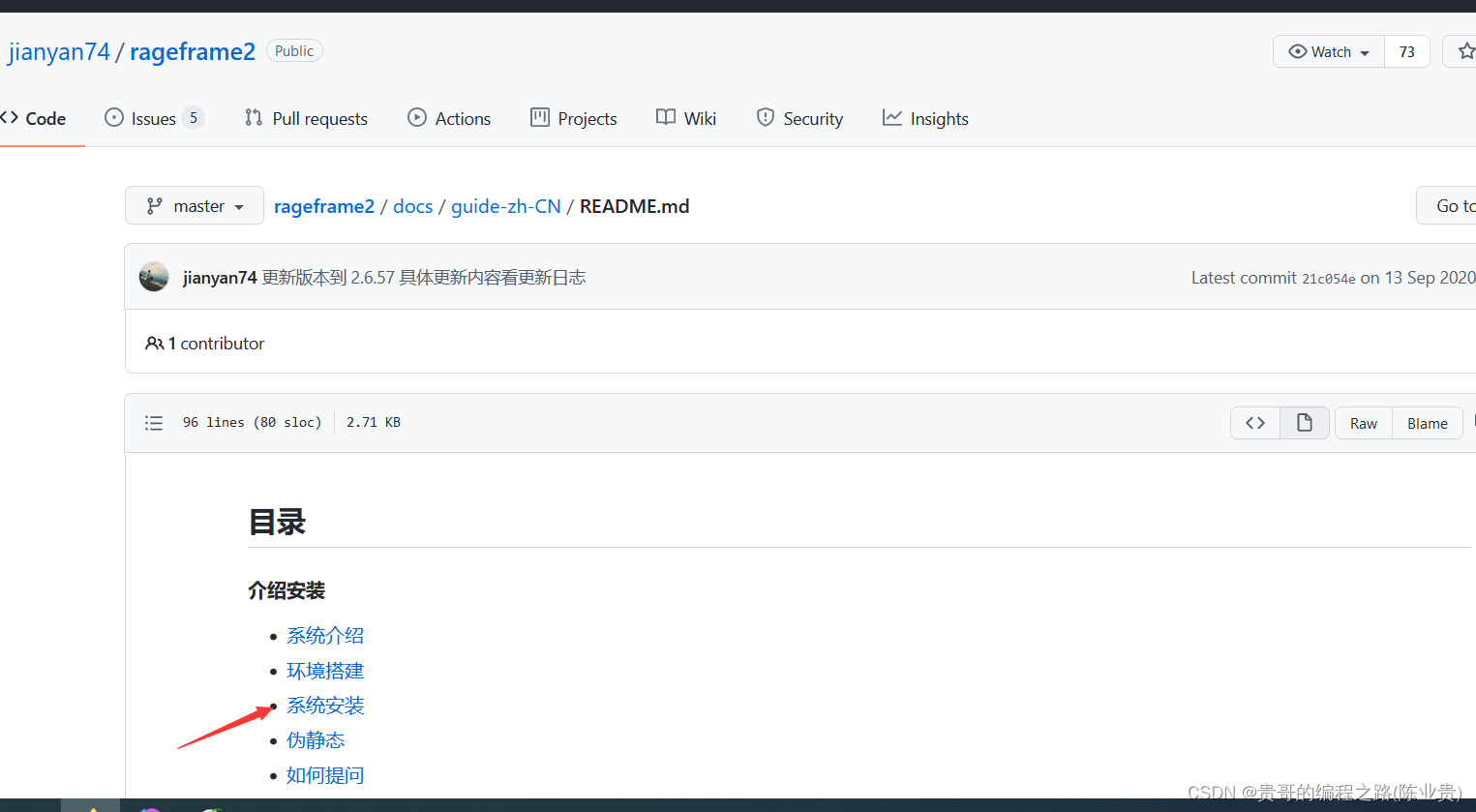
Task: Click the commit date 13 Sep 2020
Action: (x=1431, y=278)
